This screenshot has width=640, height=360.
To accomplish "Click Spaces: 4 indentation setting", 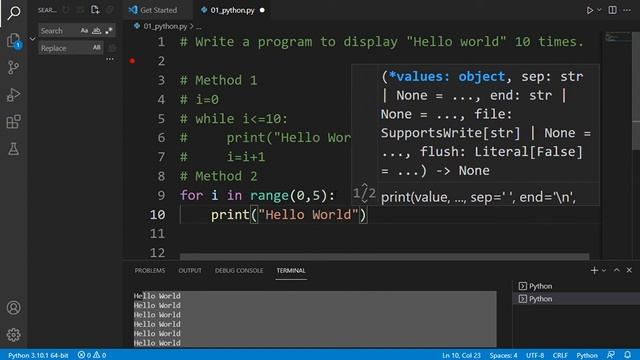I will [503, 355].
